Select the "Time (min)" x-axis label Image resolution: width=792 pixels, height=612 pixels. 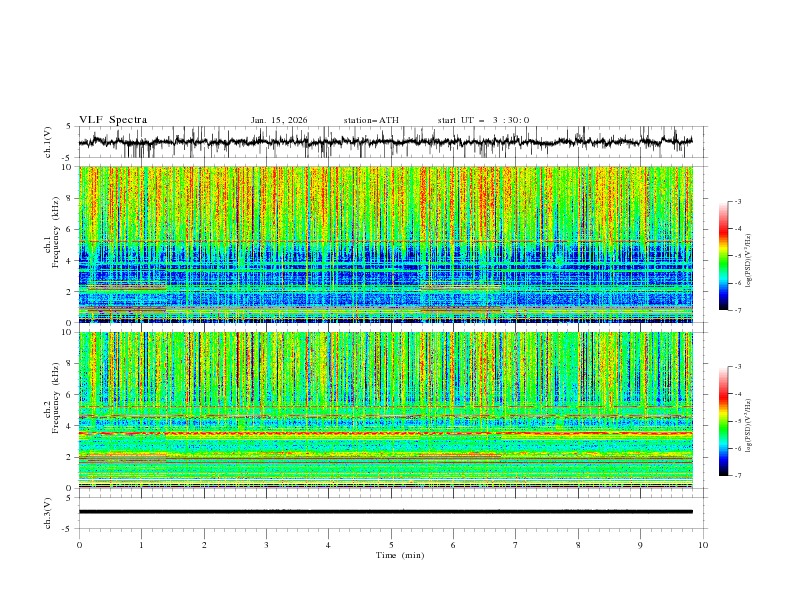400,555
